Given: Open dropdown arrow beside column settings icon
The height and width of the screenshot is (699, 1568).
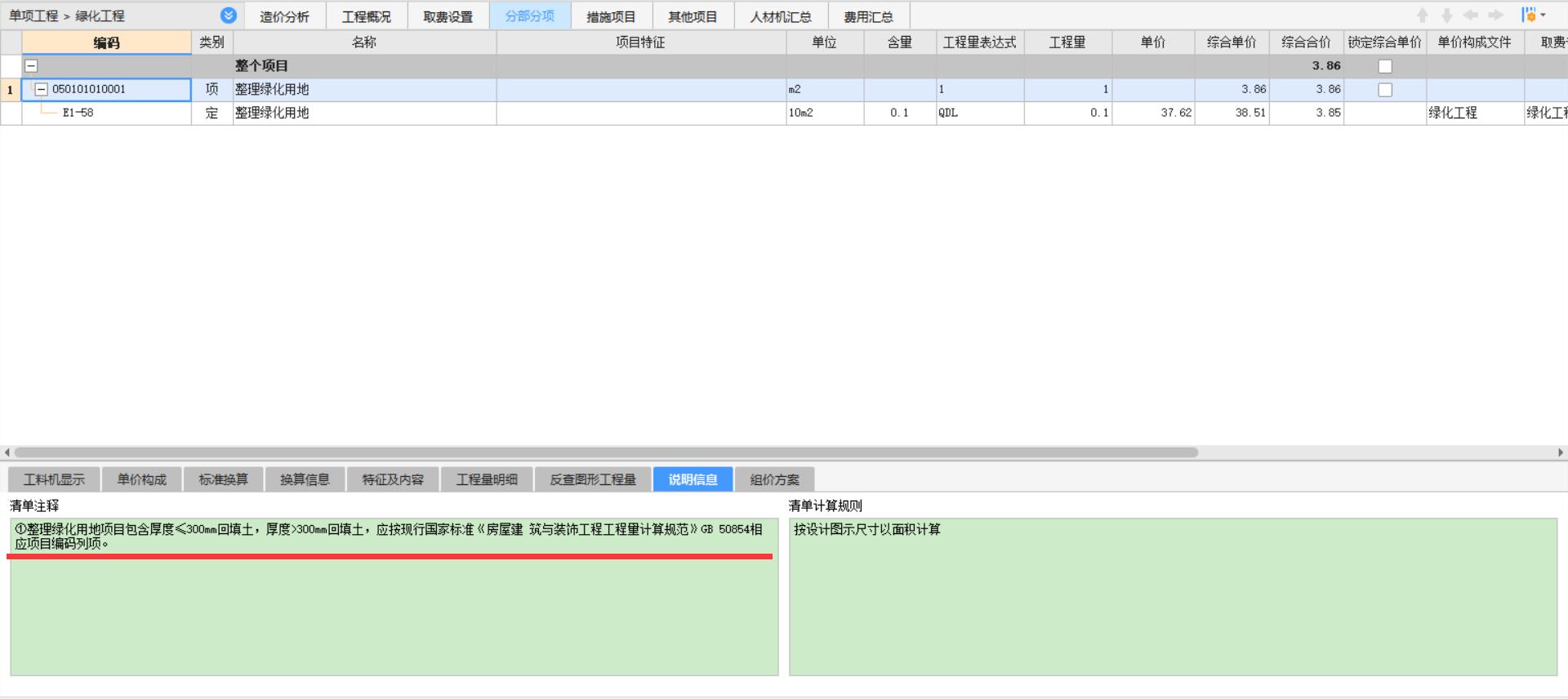Looking at the screenshot, I should point(1543,16).
